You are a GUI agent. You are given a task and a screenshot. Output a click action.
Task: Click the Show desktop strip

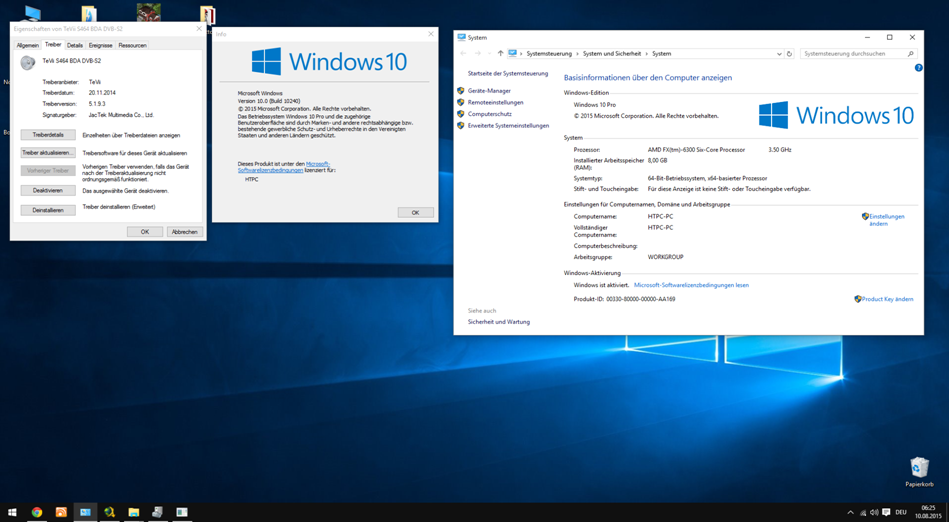tap(947, 512)
